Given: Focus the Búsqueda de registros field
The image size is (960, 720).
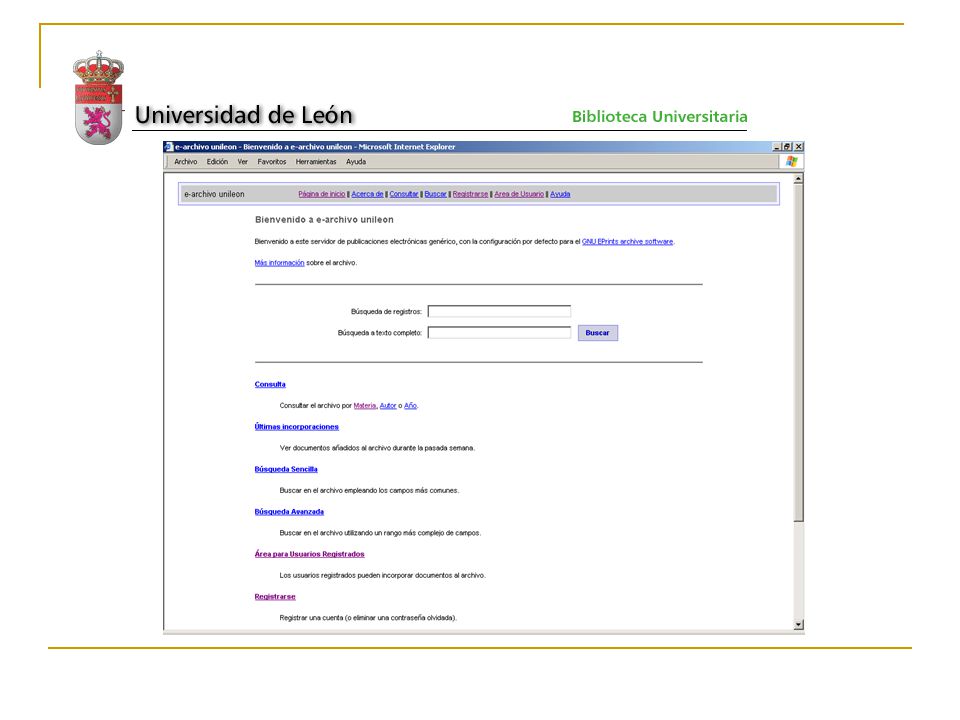Looking at the screenshot, I should 499,312.
